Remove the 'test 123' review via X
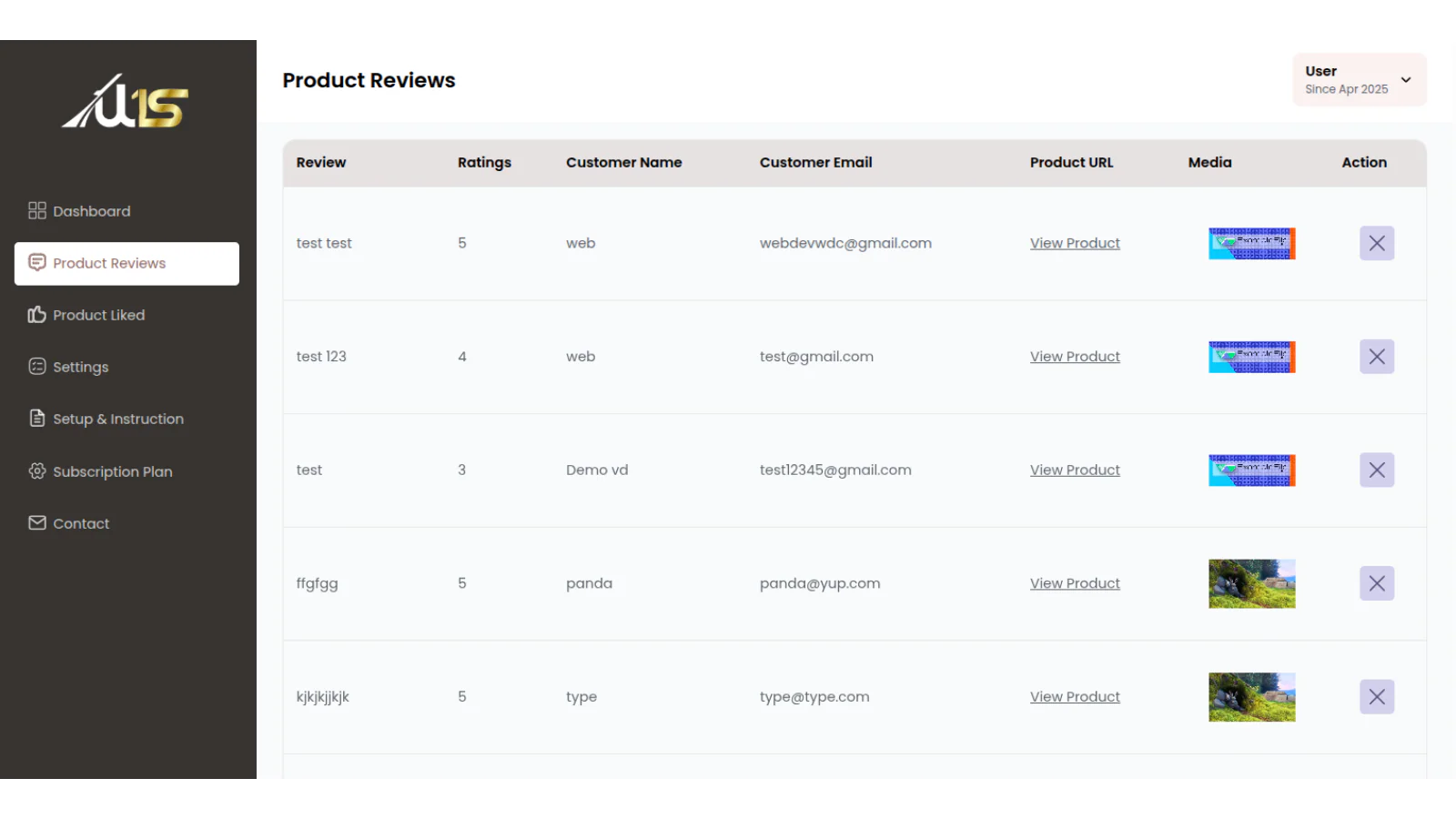This screenshot has width=1456, height=819. [x=1377, y=357]
